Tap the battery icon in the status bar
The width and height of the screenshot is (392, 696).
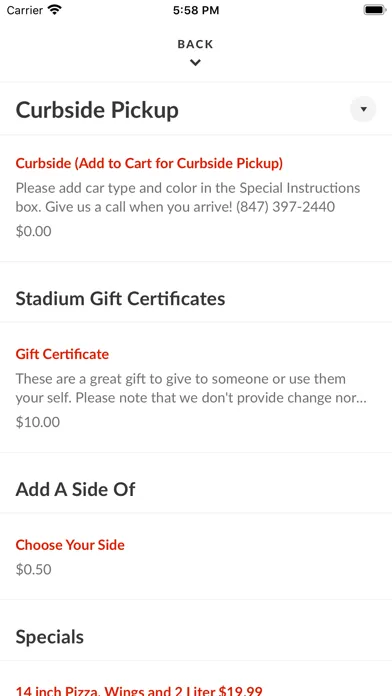(x=375, y=10)
